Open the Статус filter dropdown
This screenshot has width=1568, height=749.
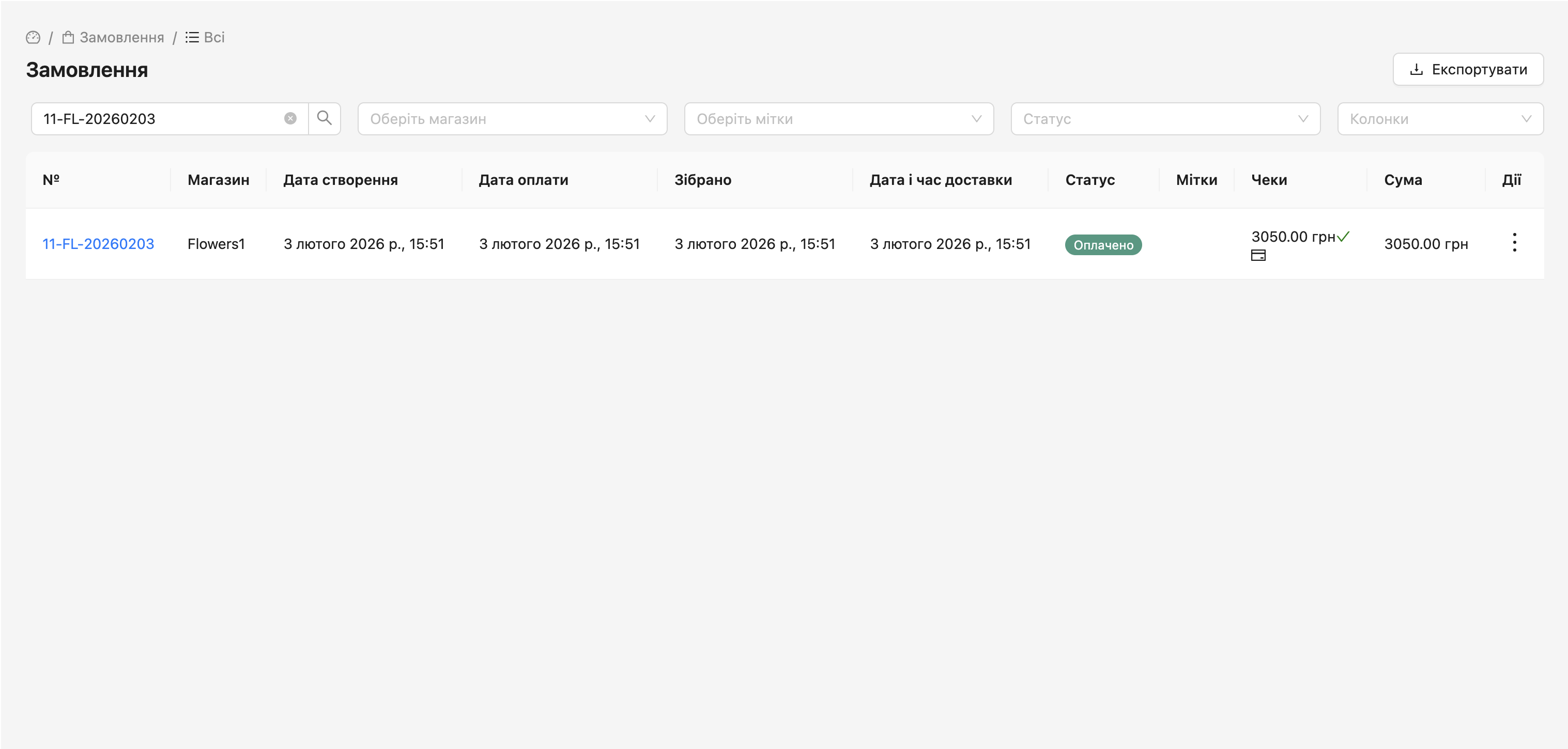click(x=1164, y=119)
